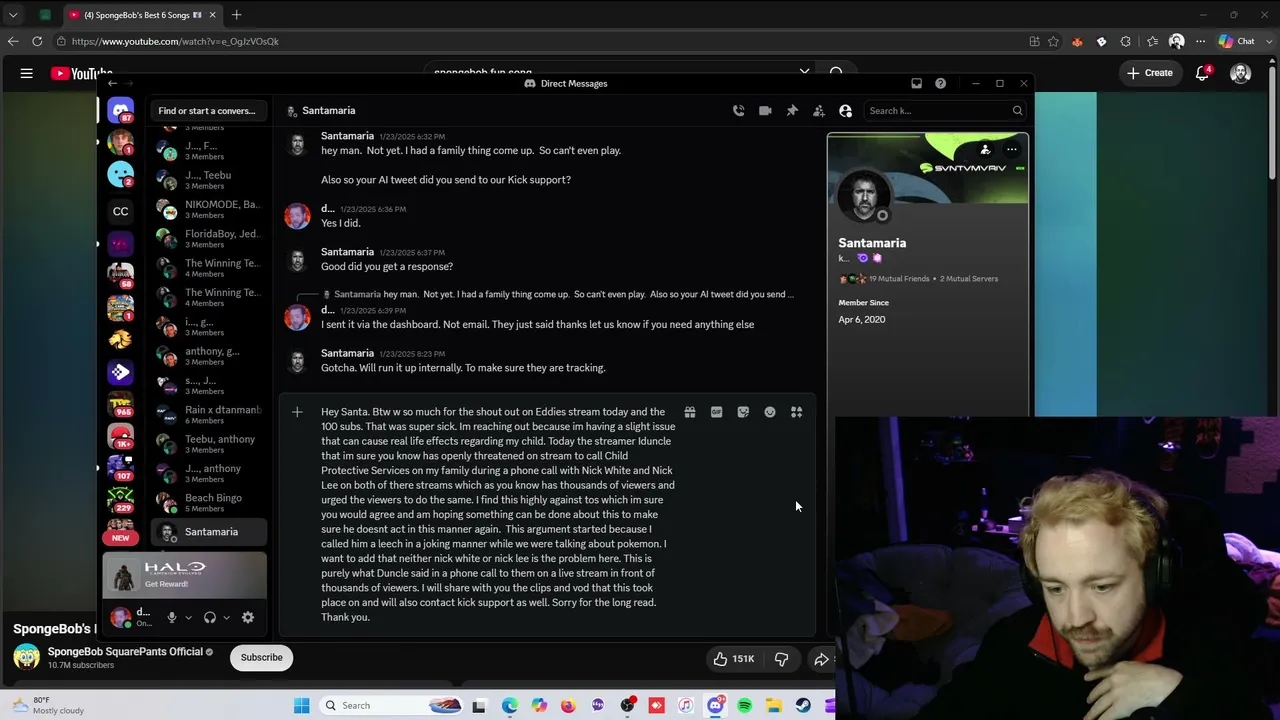Open Steam from the taskbar
The height and width of the screenshot is (720, 1280).
point(803,706)
